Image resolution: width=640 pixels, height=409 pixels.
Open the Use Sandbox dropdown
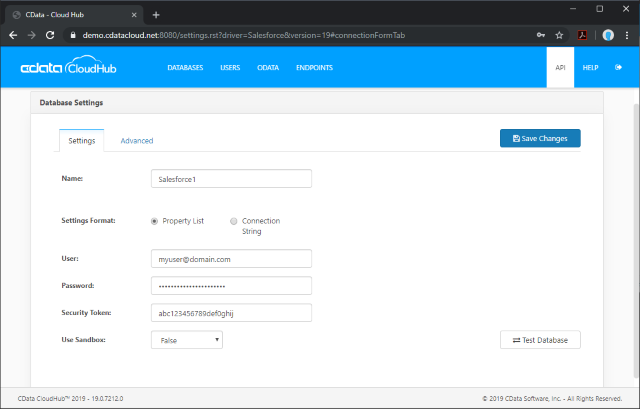click(187, 340)
